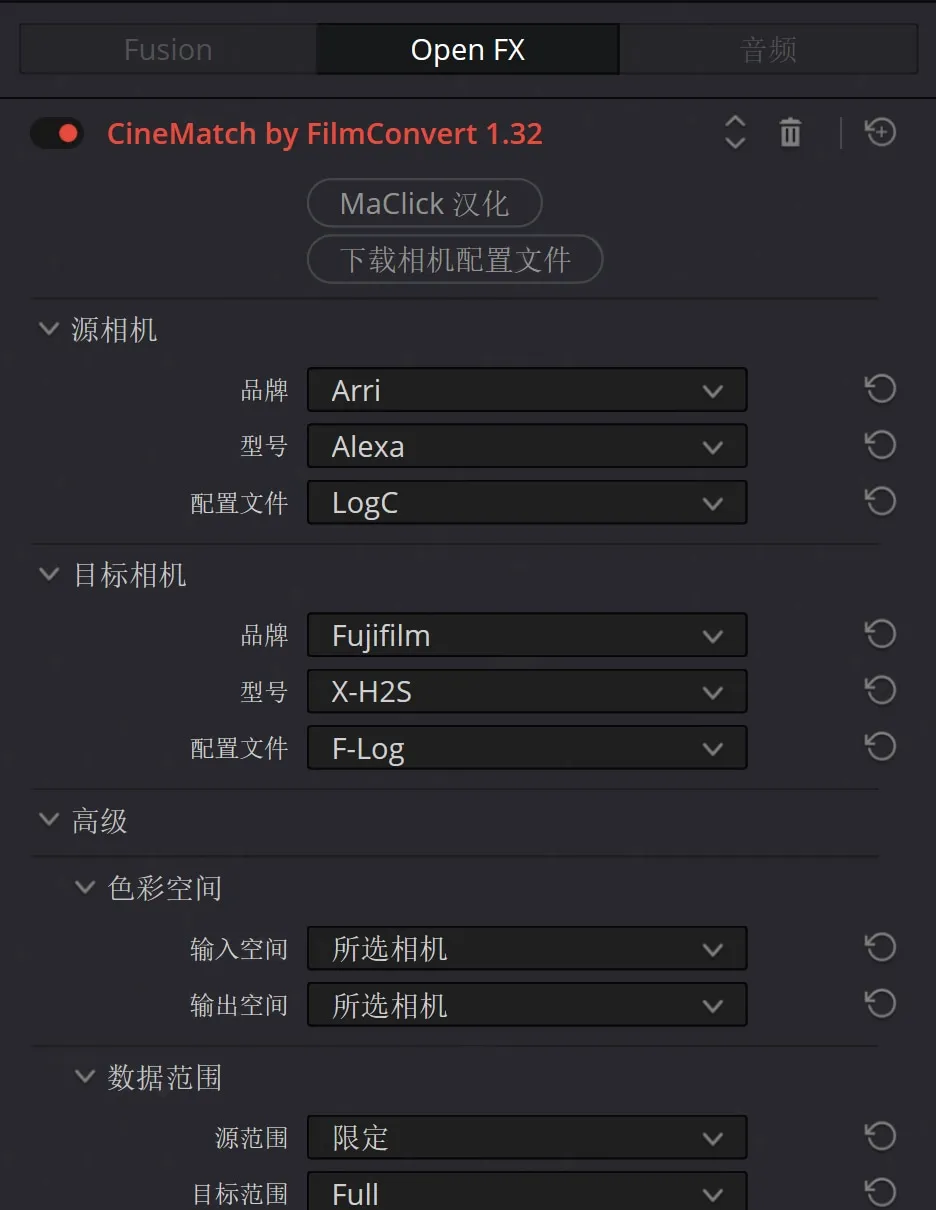Open the X-H2S model dropdown

pyautogui.click(x=526, y=691)
